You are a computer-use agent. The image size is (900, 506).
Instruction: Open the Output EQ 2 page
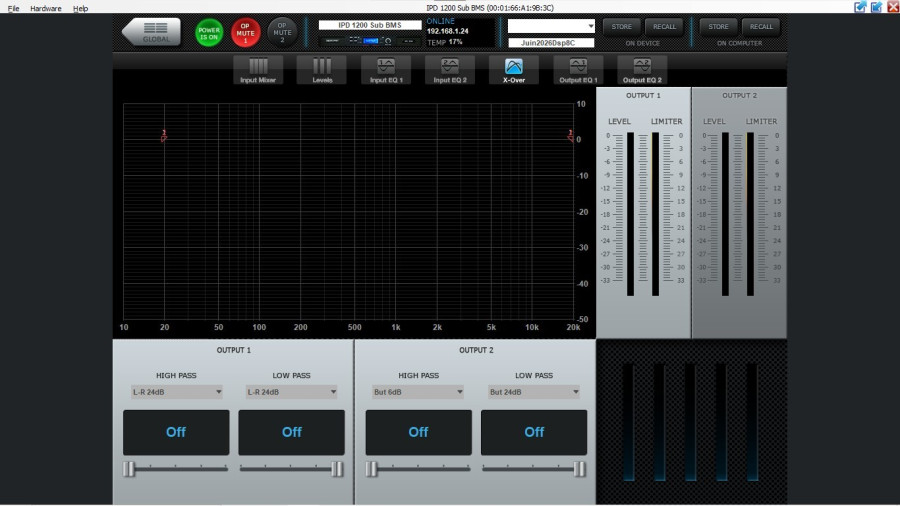[642, 71]
